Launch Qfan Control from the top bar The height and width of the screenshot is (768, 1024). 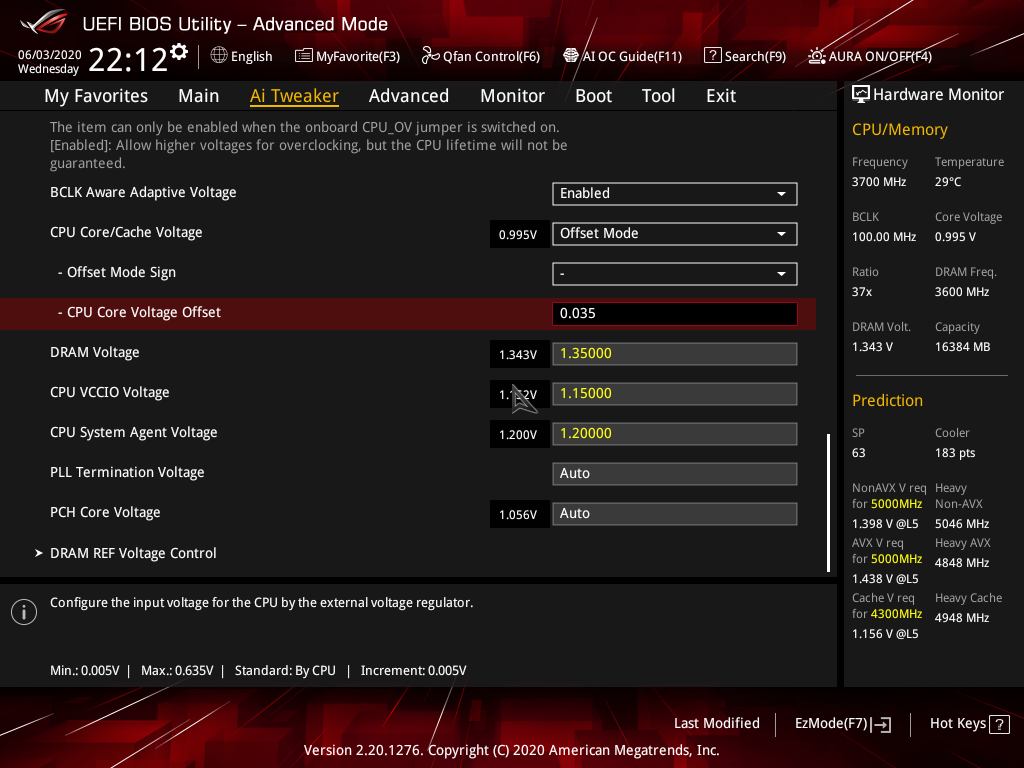pyautogui.click(x=480, y=56)
